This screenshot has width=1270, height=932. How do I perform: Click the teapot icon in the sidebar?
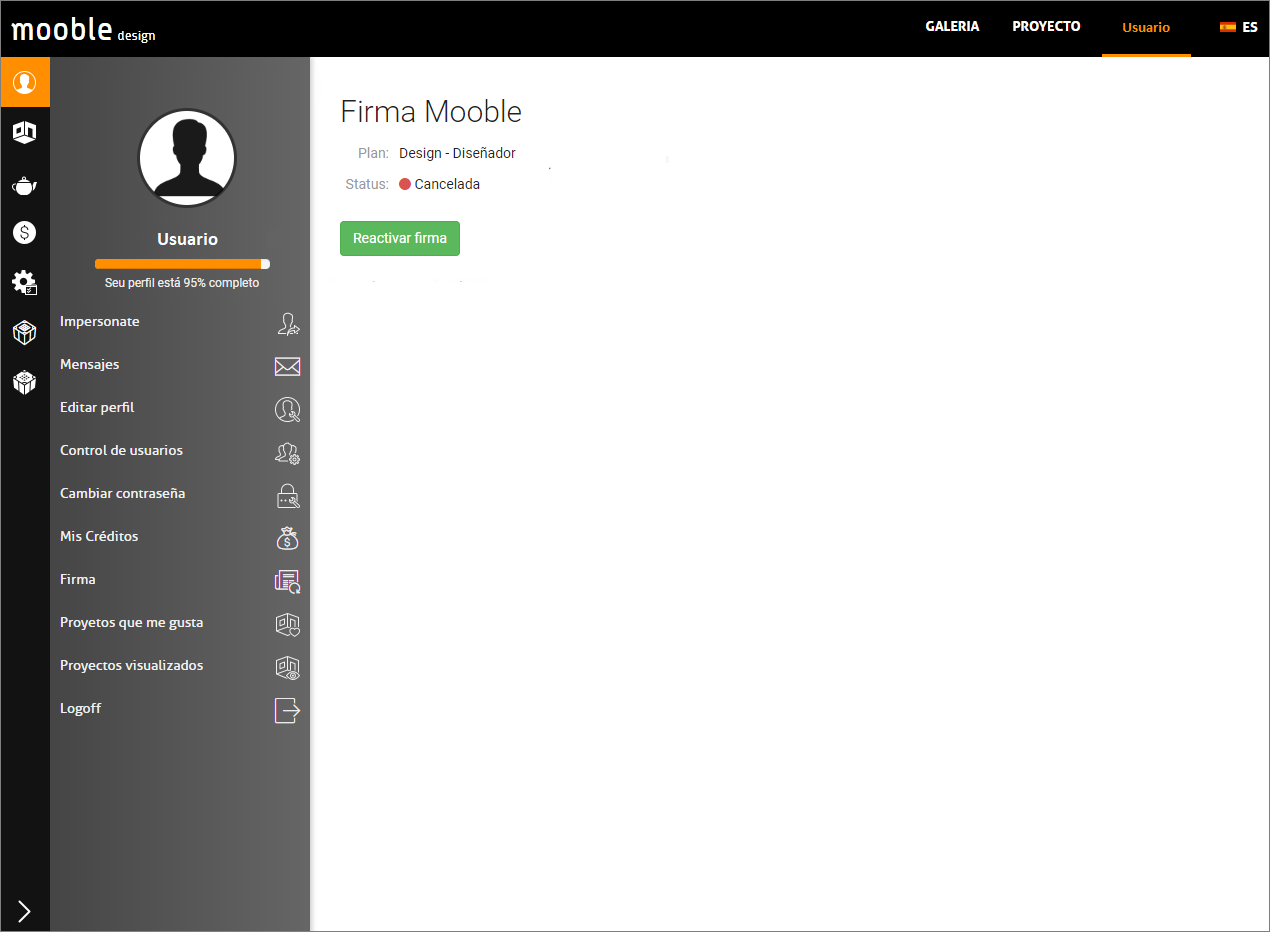click(x=25, y=185)
